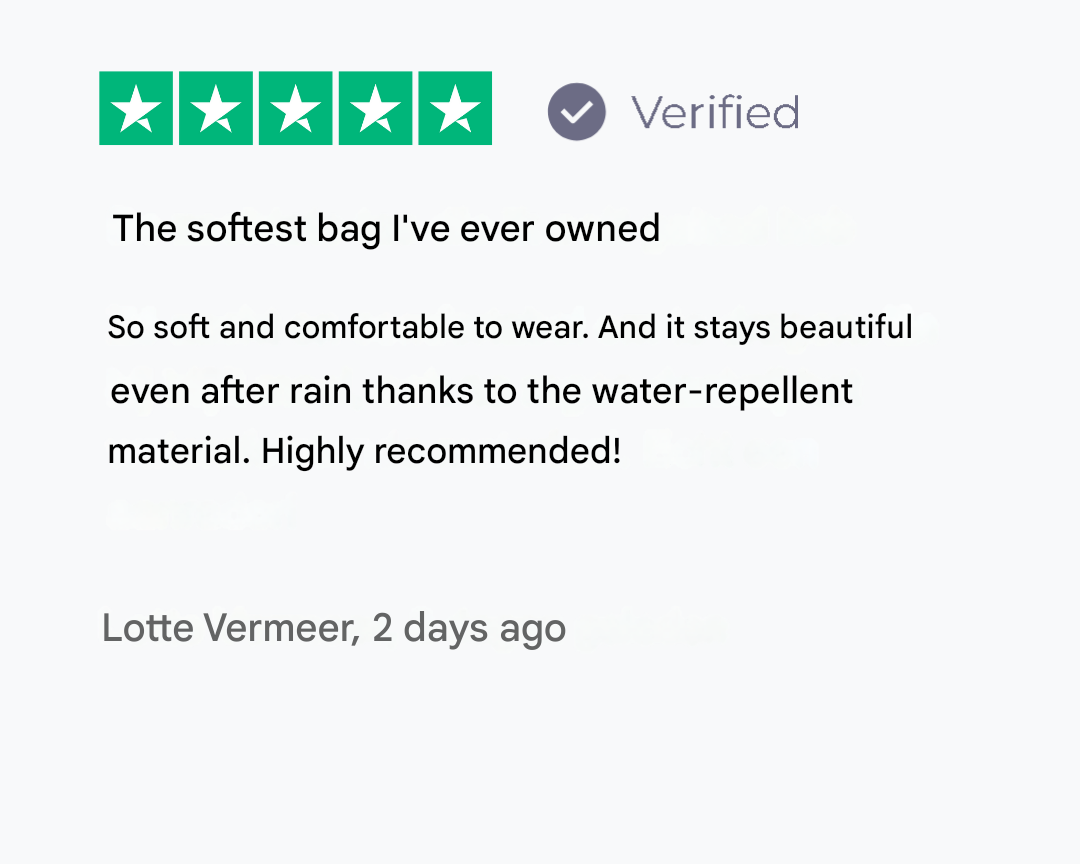The image size is (1080, 864).
Task: Click the round verified checkmark badge
Action: tap(577, 111)
